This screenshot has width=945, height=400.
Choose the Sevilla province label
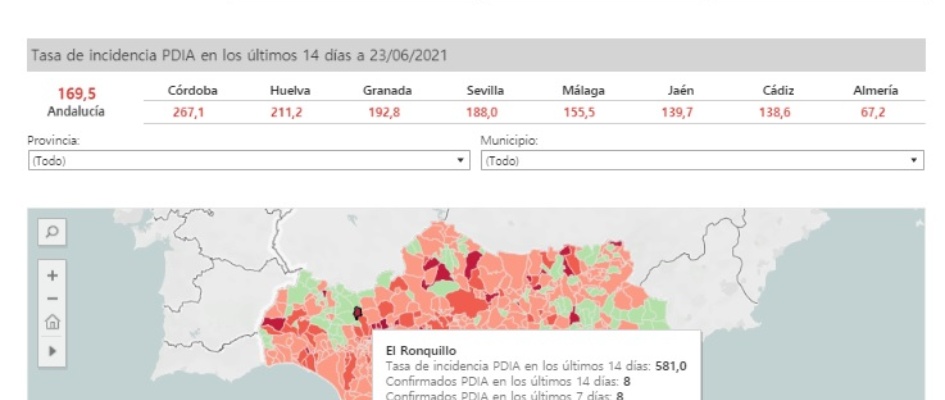click(485, 91)
